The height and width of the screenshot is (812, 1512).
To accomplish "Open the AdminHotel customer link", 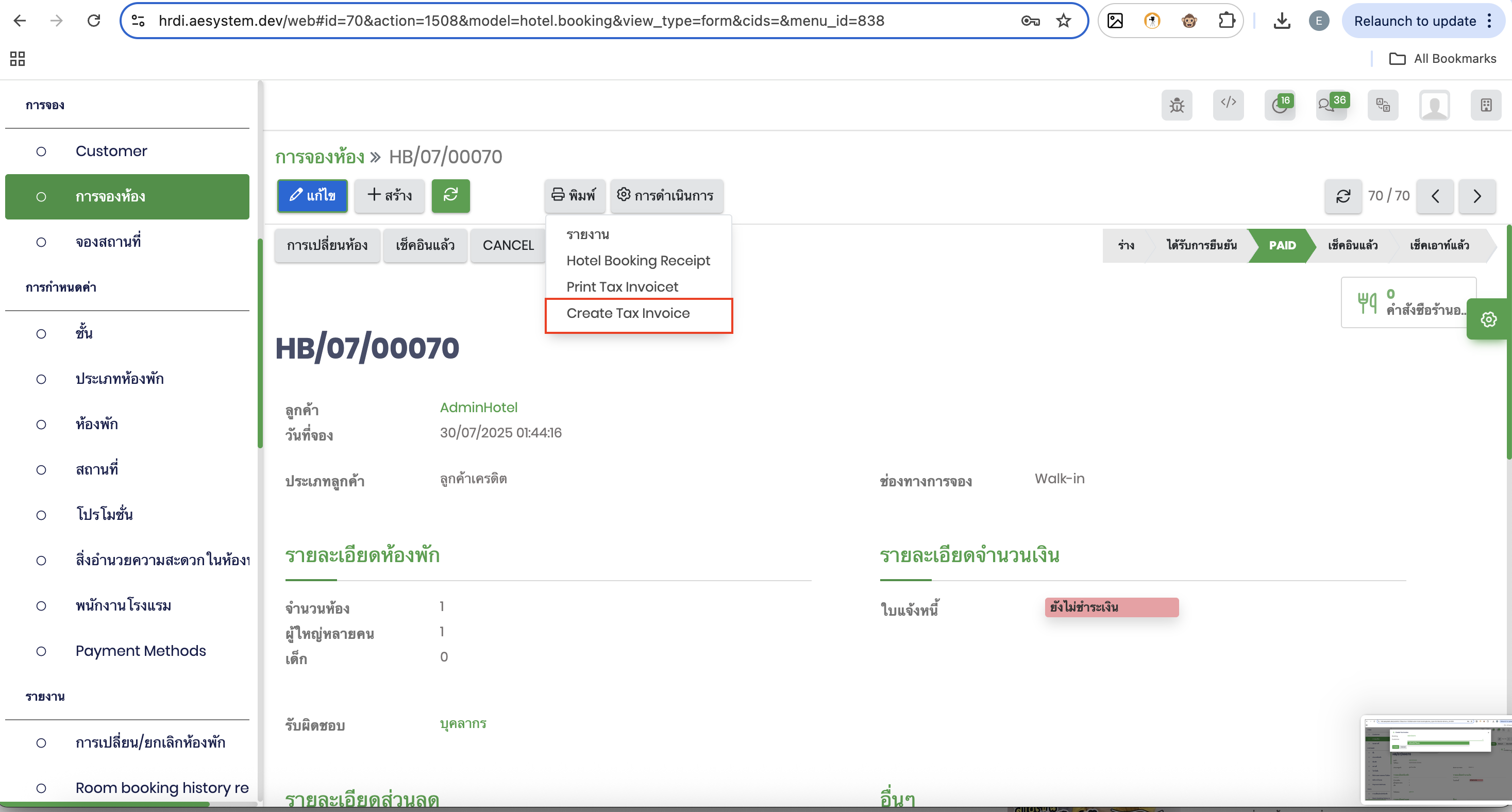I will point(478,407).
